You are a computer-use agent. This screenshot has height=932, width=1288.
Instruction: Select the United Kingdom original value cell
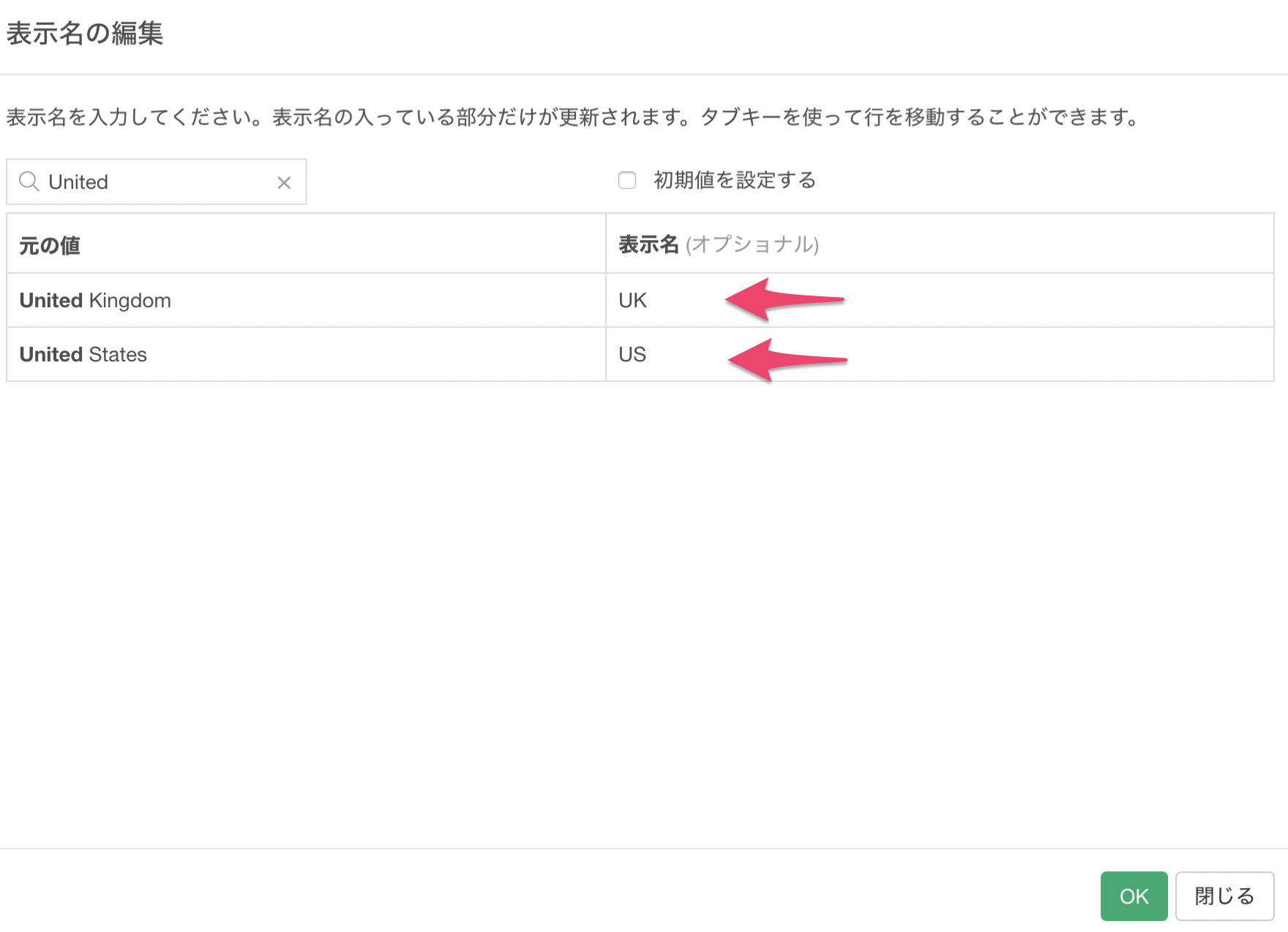pos(95,301)
